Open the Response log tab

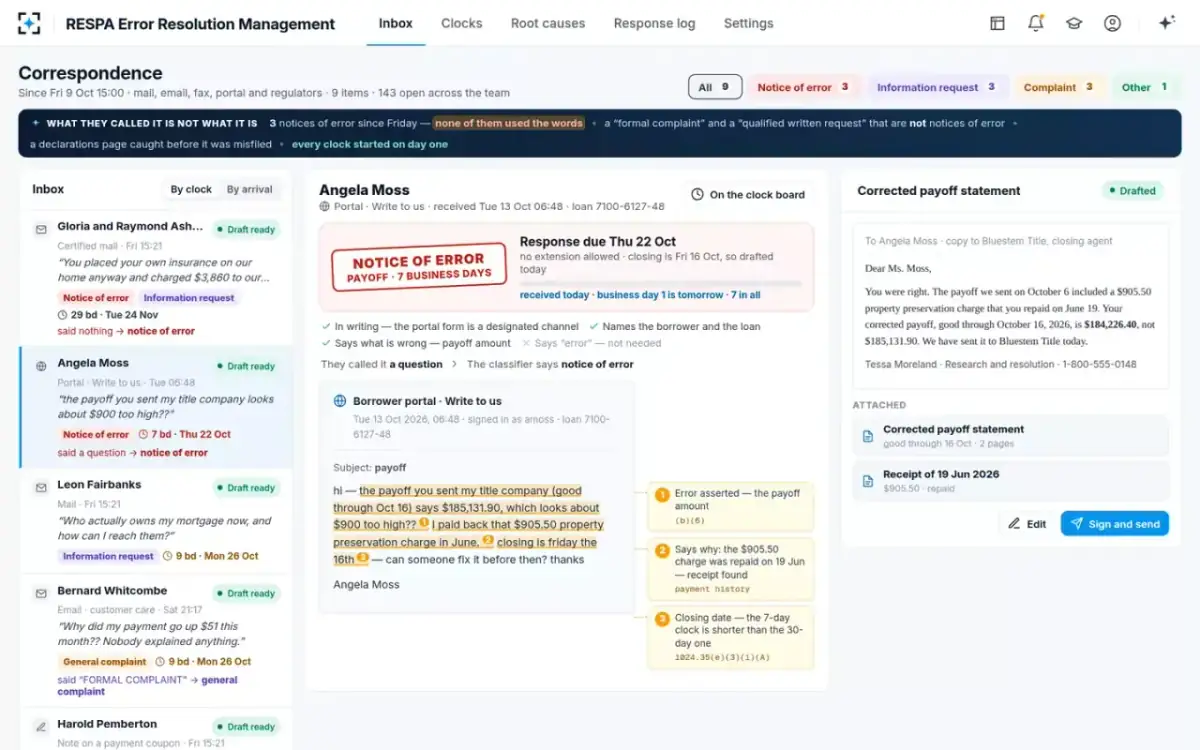pyautogui.click(x=654, y=23)
